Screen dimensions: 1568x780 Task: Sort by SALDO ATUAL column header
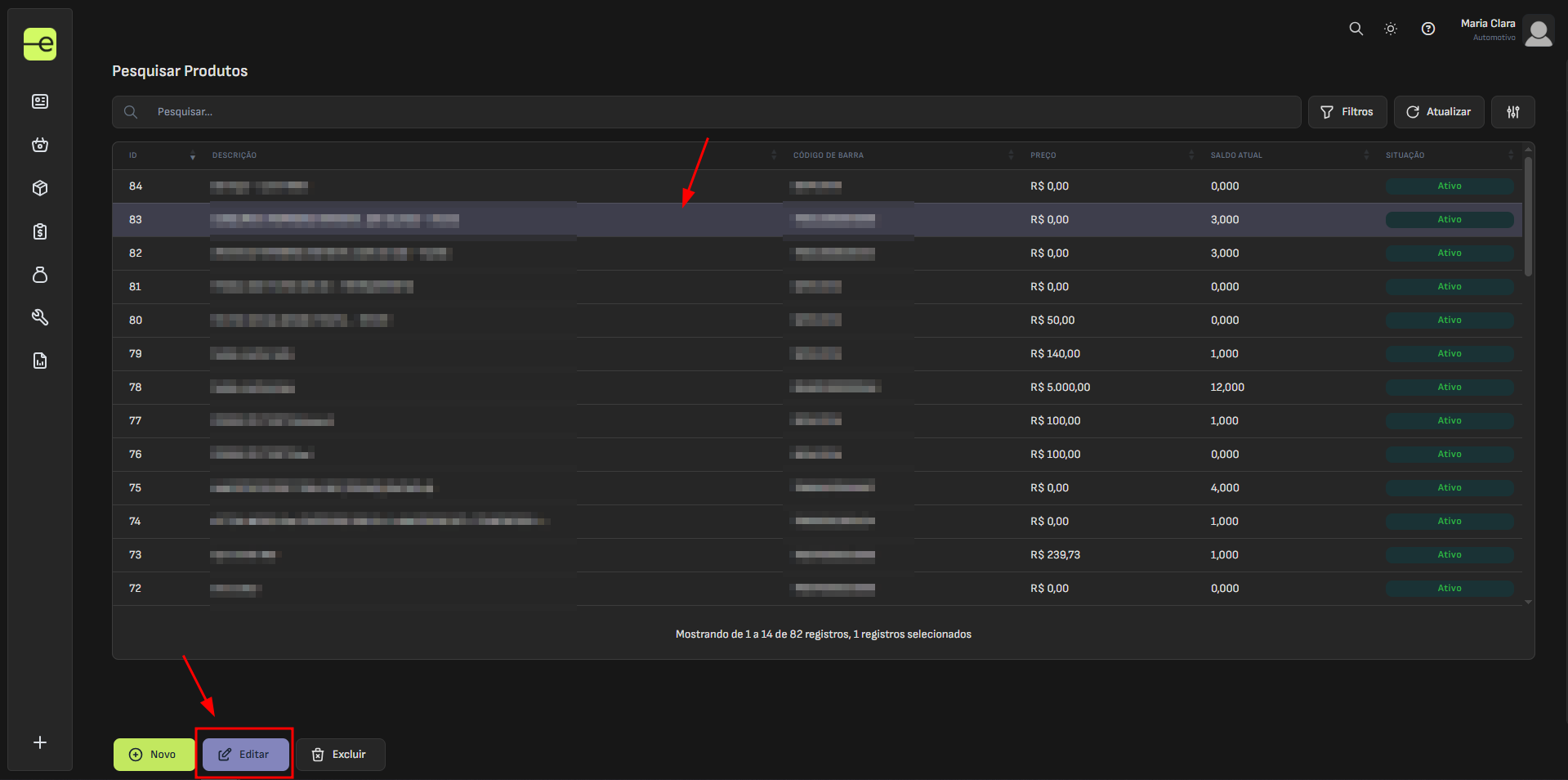click(x=1235, y=155)
